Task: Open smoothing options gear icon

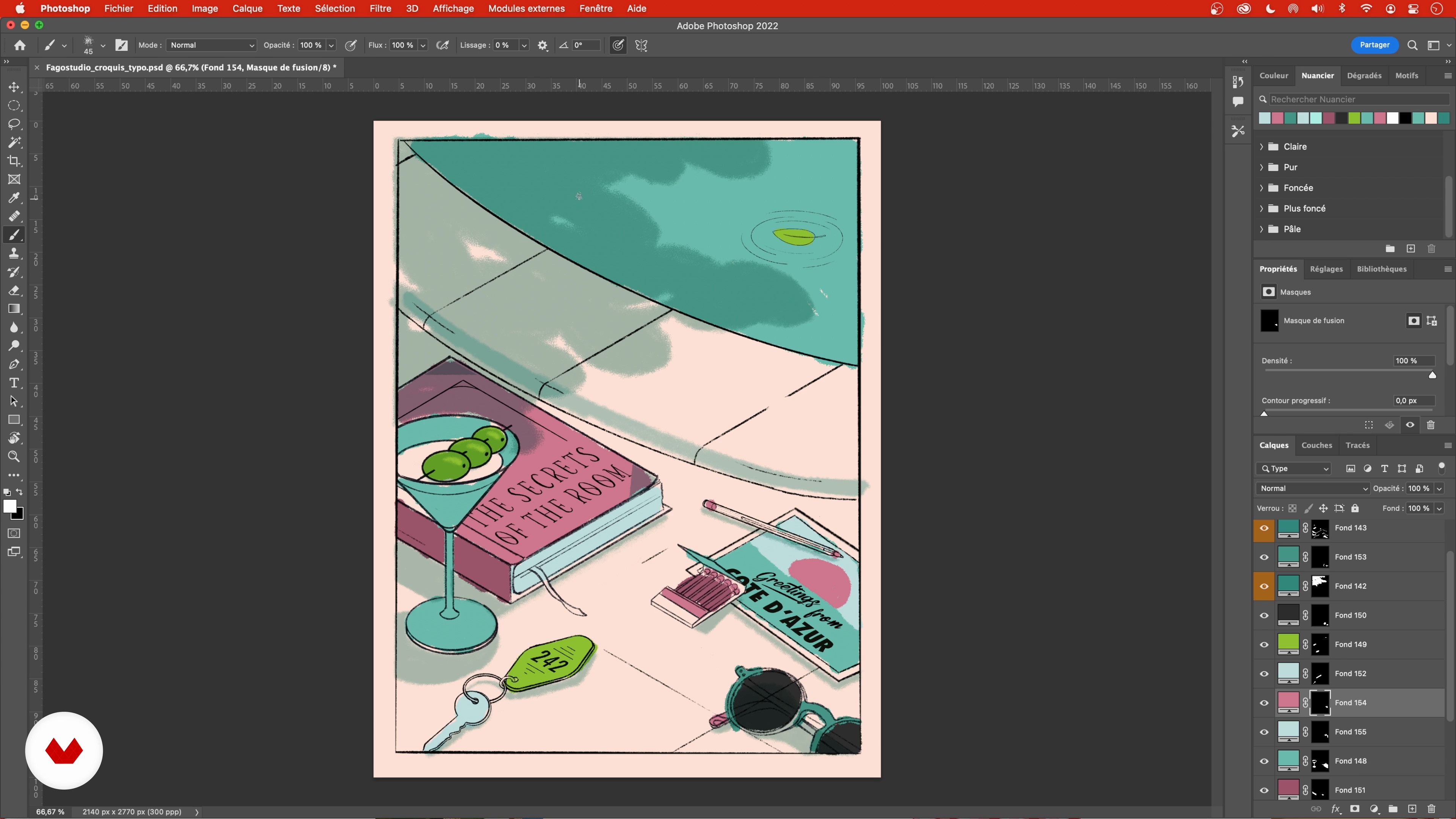Action: pos(543,45)
